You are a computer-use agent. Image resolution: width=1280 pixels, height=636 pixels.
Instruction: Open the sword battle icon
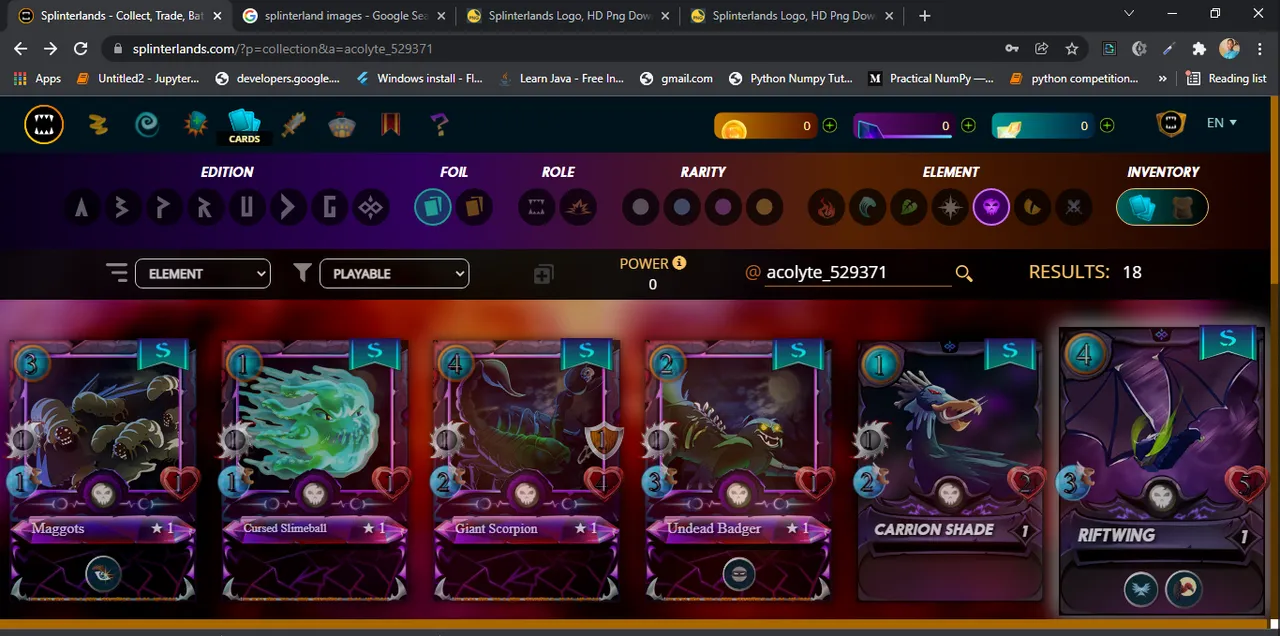(x=294, y=125)
